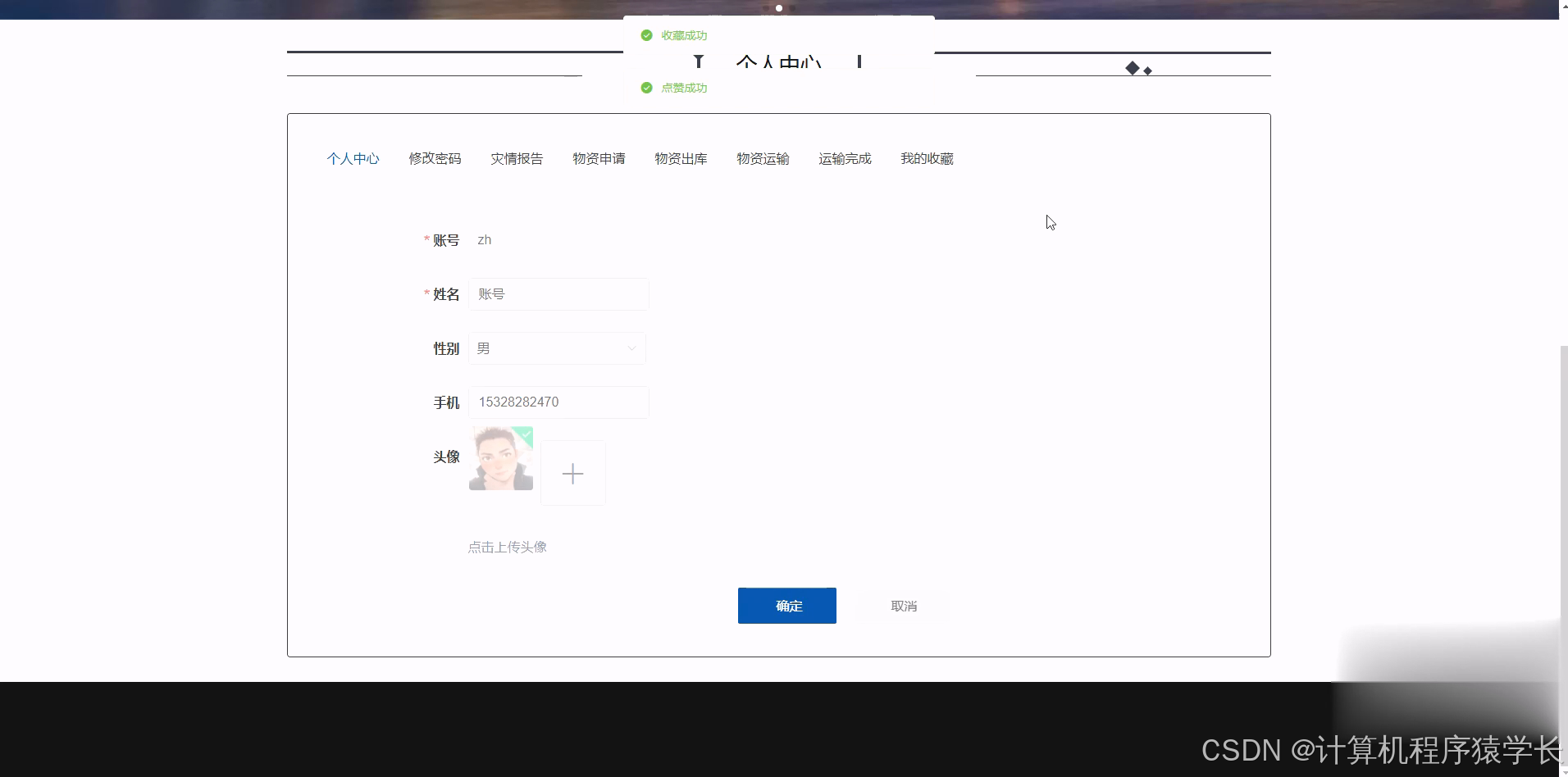Select the 物资申请 tab
The image size is (1568, 777).
(599, 158)
